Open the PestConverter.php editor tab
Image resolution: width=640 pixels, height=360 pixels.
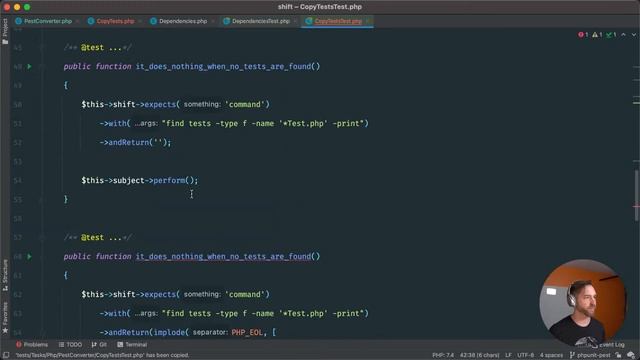pos(48,21)
